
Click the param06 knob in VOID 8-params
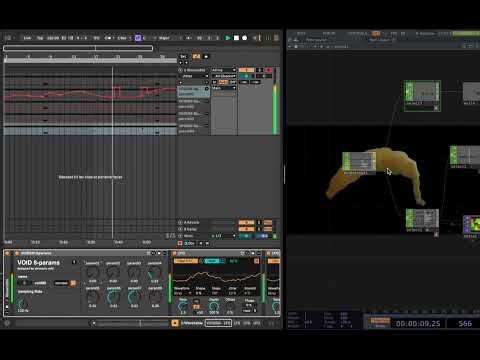[114, 297]
